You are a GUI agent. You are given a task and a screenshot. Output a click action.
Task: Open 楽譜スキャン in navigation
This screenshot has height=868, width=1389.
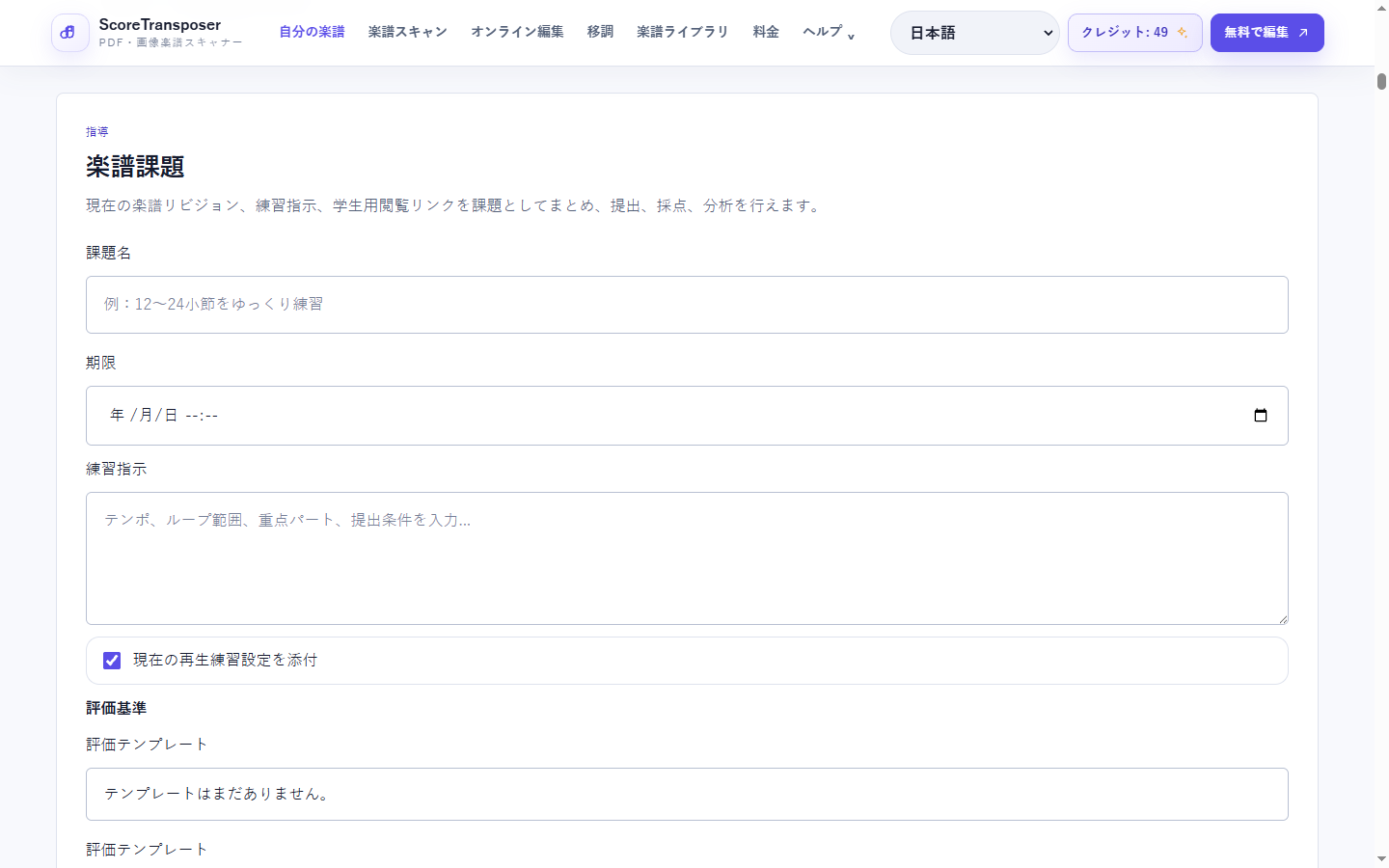[x=407, y=32]
